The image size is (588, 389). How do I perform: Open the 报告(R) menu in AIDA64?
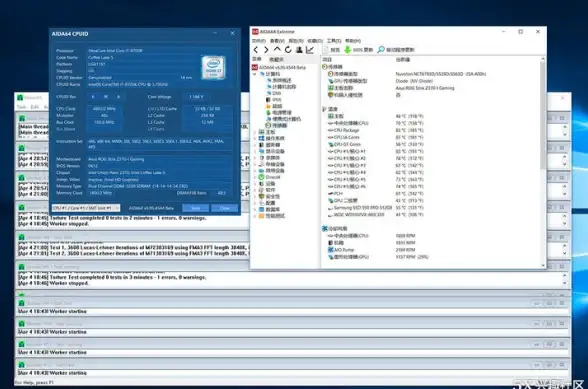point(296,41)
